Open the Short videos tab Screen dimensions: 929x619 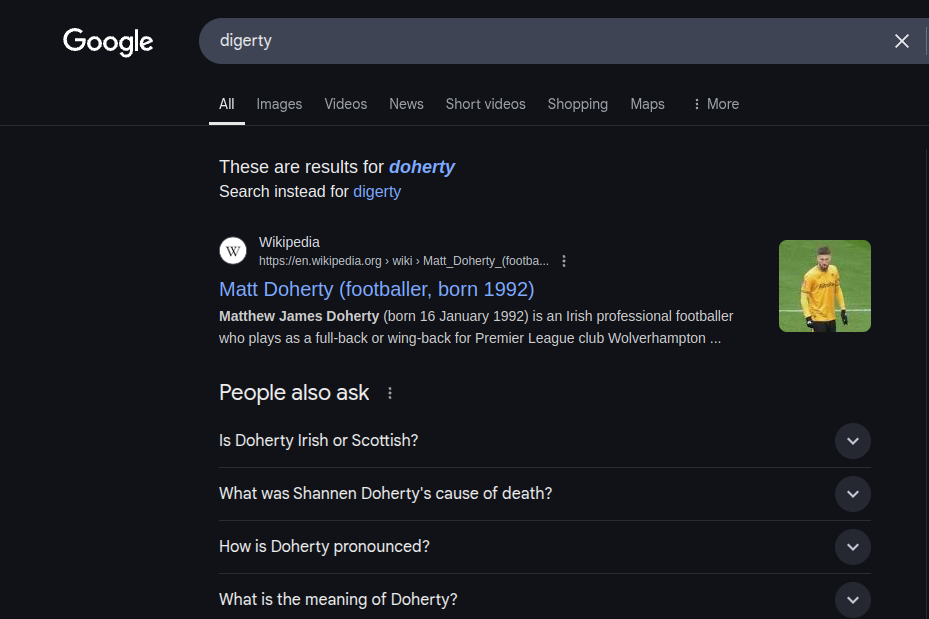(485, 104)
